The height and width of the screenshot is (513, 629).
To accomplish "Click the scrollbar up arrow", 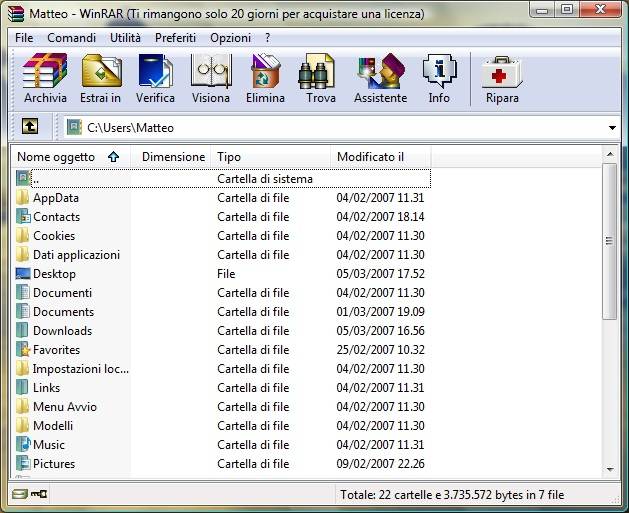I will click(x=610, y=154).
